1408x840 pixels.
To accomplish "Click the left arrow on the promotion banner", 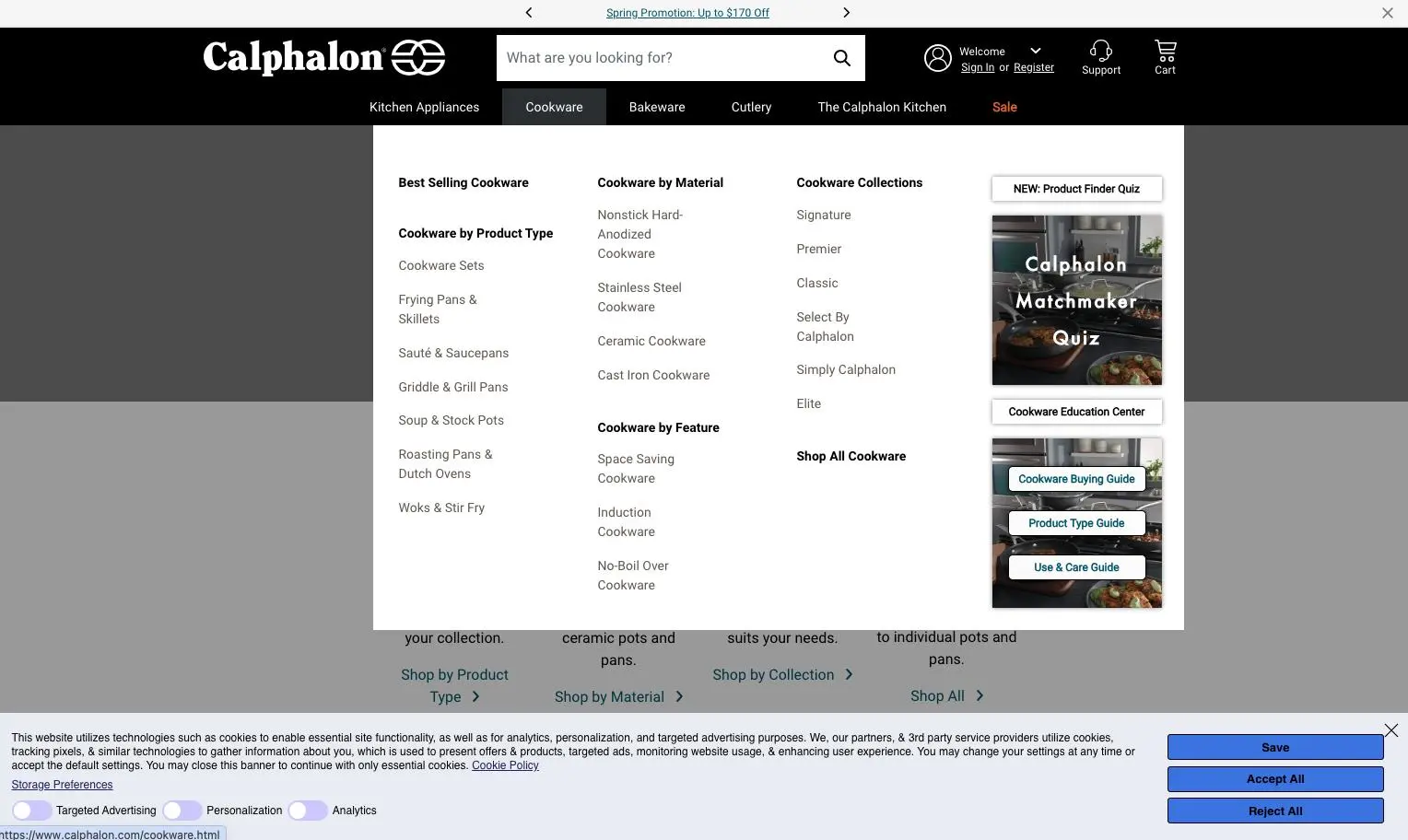I will point(528,12).
